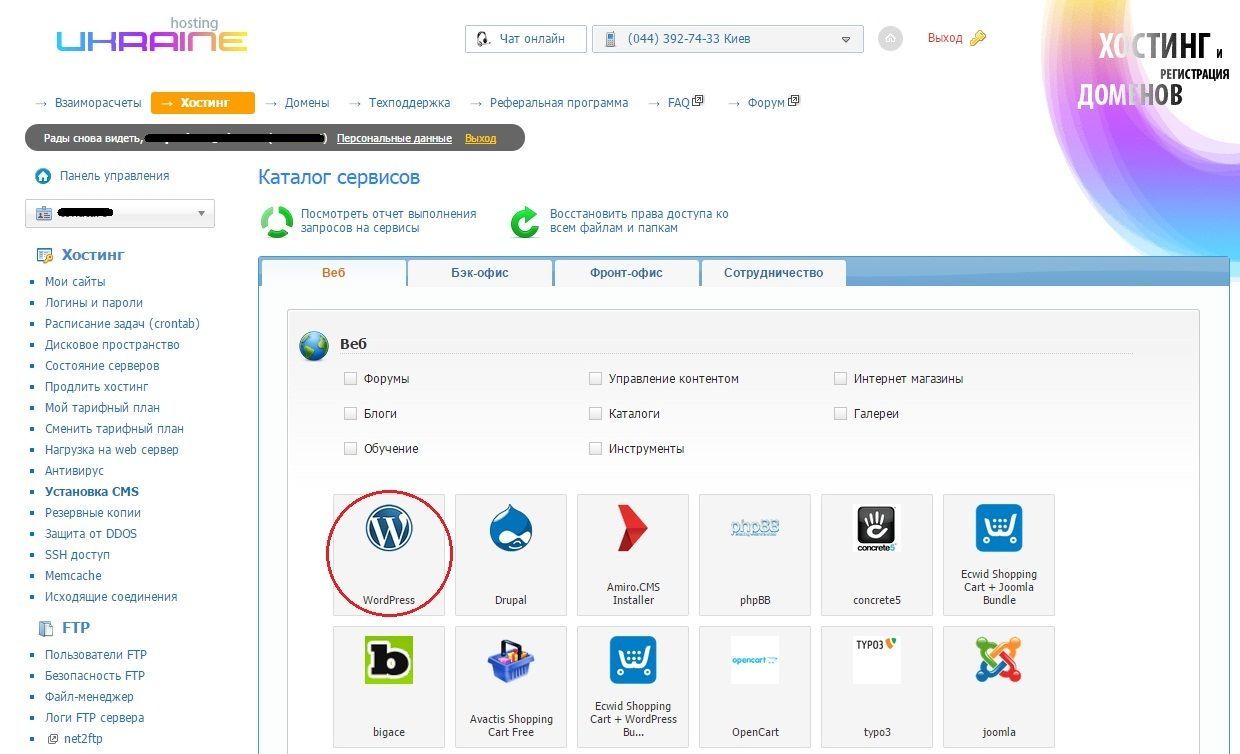Pick the phpBB forum icon
Image resolution: width=1240 pixels, height=754 pixels.
pyautogui.click(x=755, y=529)
